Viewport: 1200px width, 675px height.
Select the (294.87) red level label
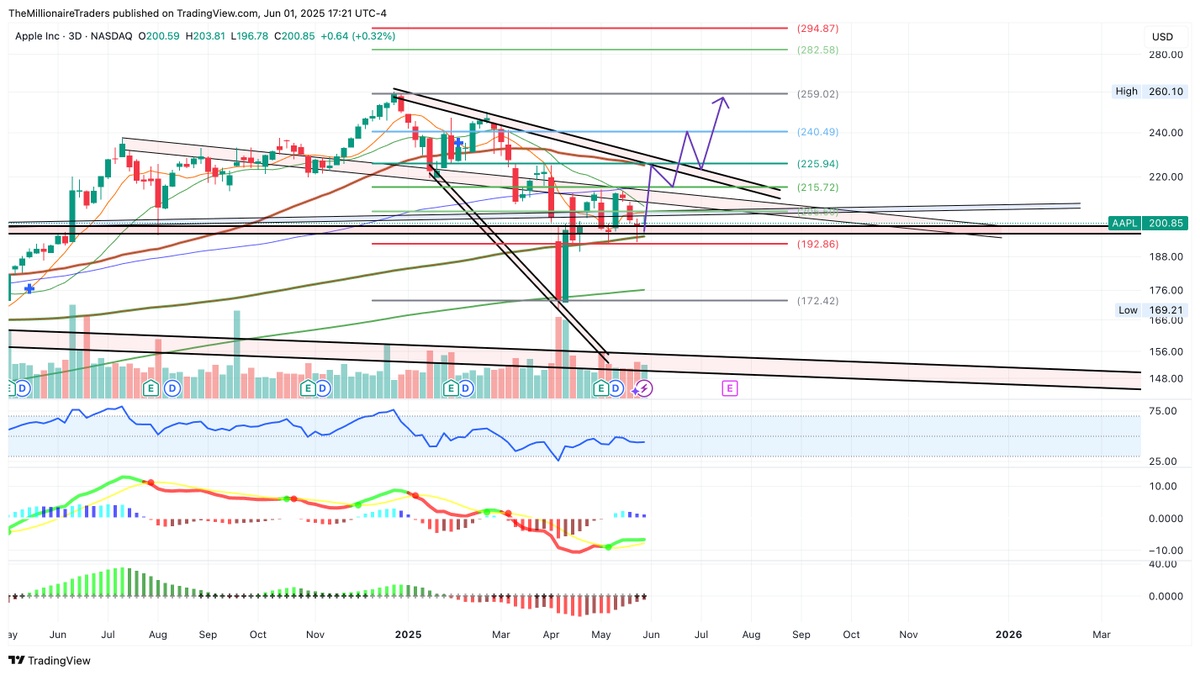817,28
